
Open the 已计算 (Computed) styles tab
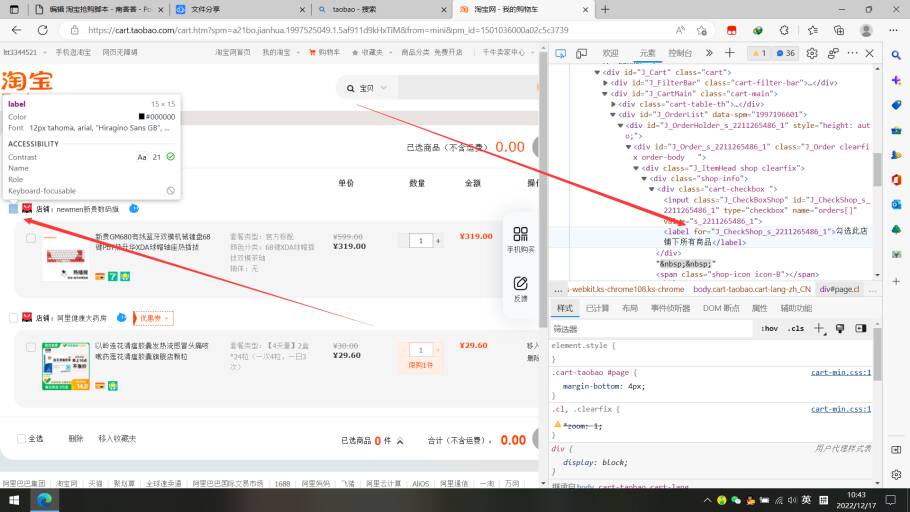597,308
